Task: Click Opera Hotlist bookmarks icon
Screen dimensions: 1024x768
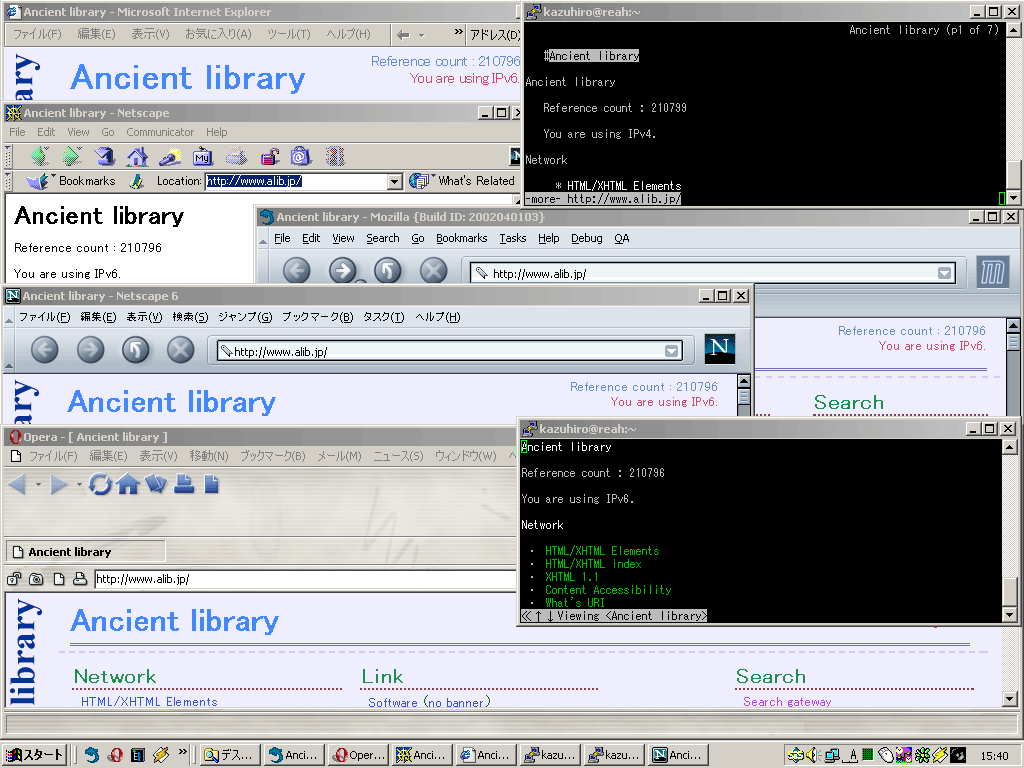Action: tap(156, 484)
